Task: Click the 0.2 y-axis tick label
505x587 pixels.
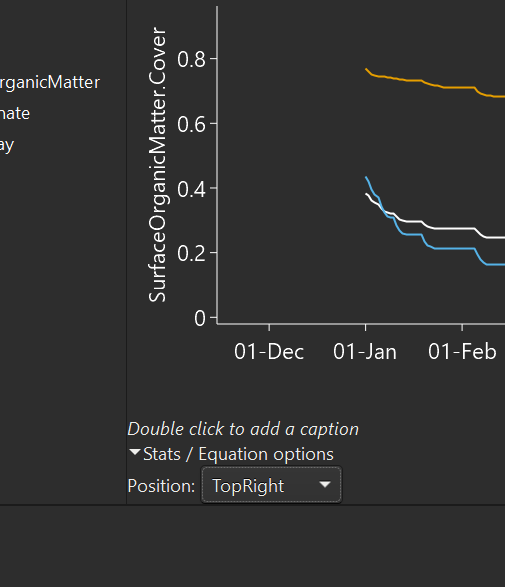Action: [x=191, y=254]
